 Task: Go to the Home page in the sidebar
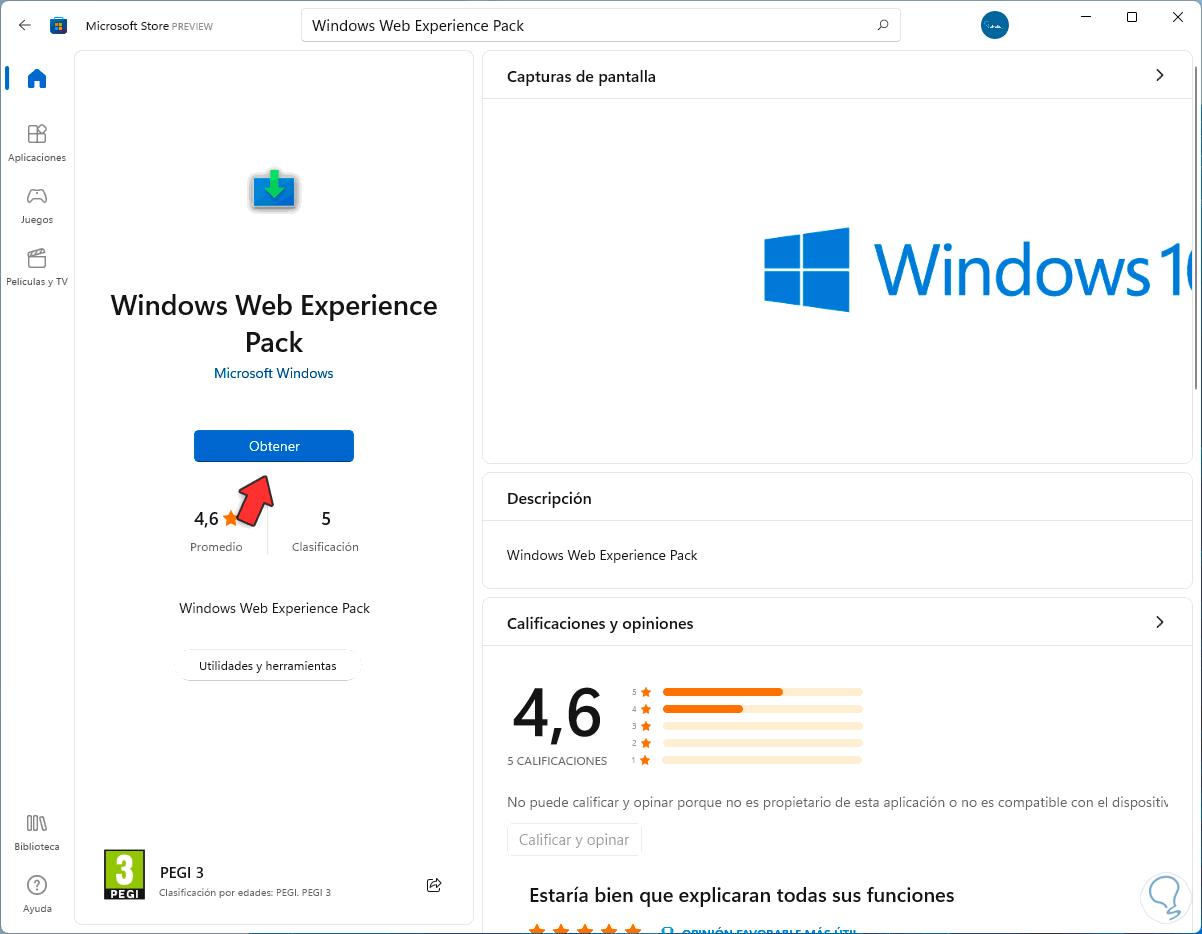(x=37, y=78)
